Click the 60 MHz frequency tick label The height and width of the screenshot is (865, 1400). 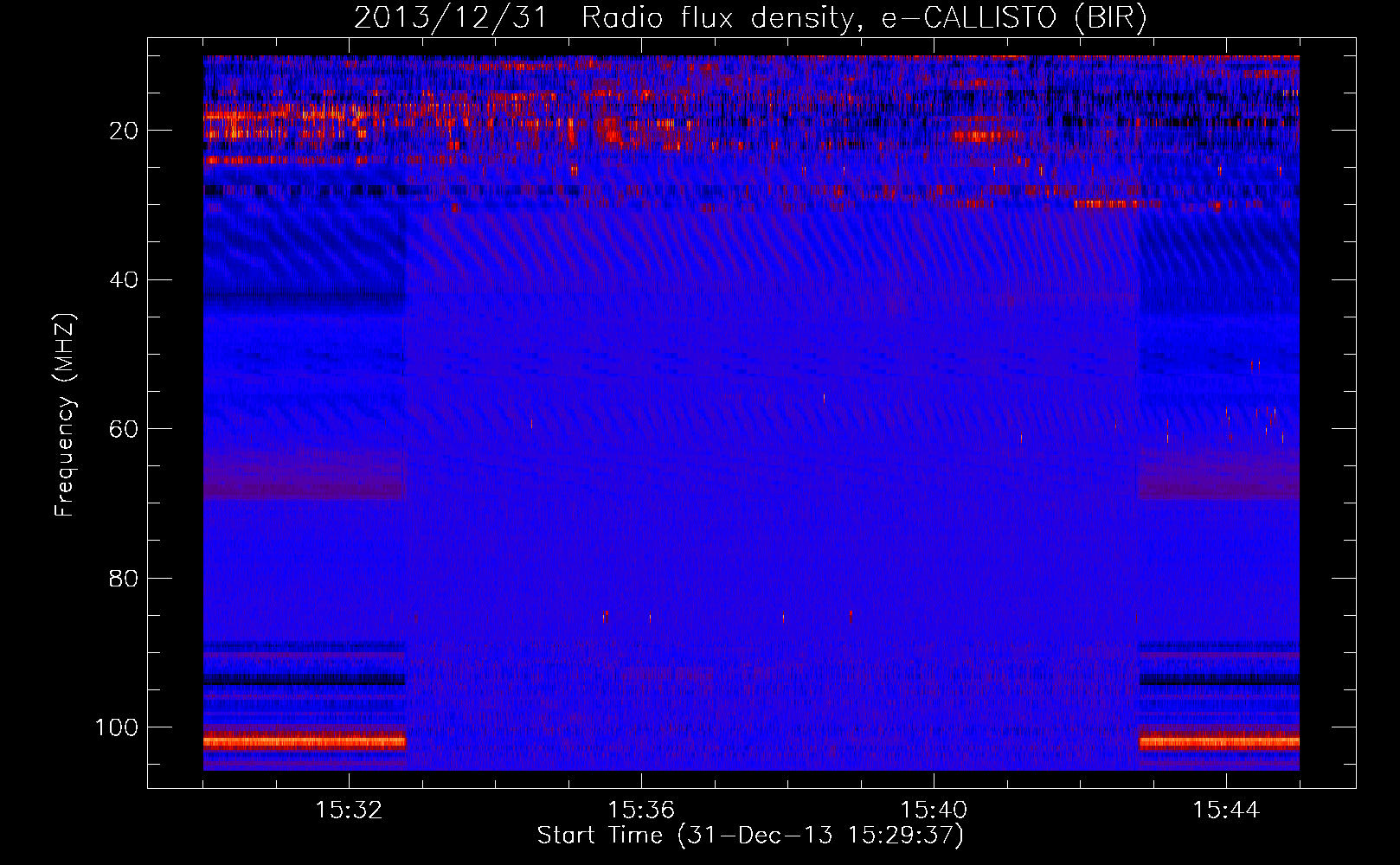124,429
